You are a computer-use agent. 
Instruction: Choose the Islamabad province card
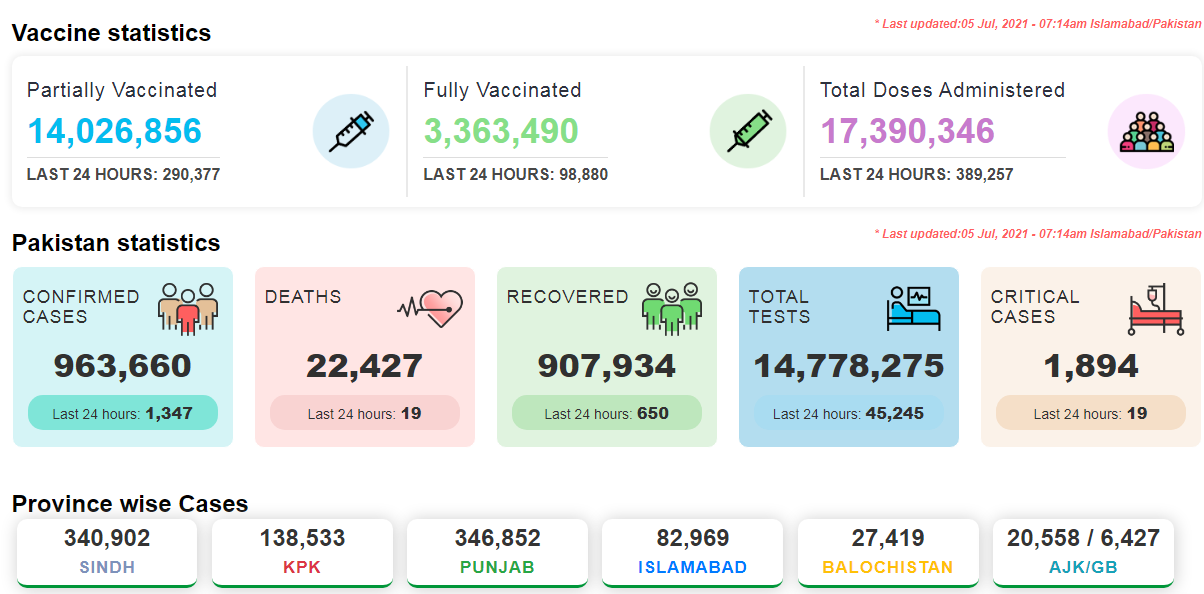pos(692,552)
